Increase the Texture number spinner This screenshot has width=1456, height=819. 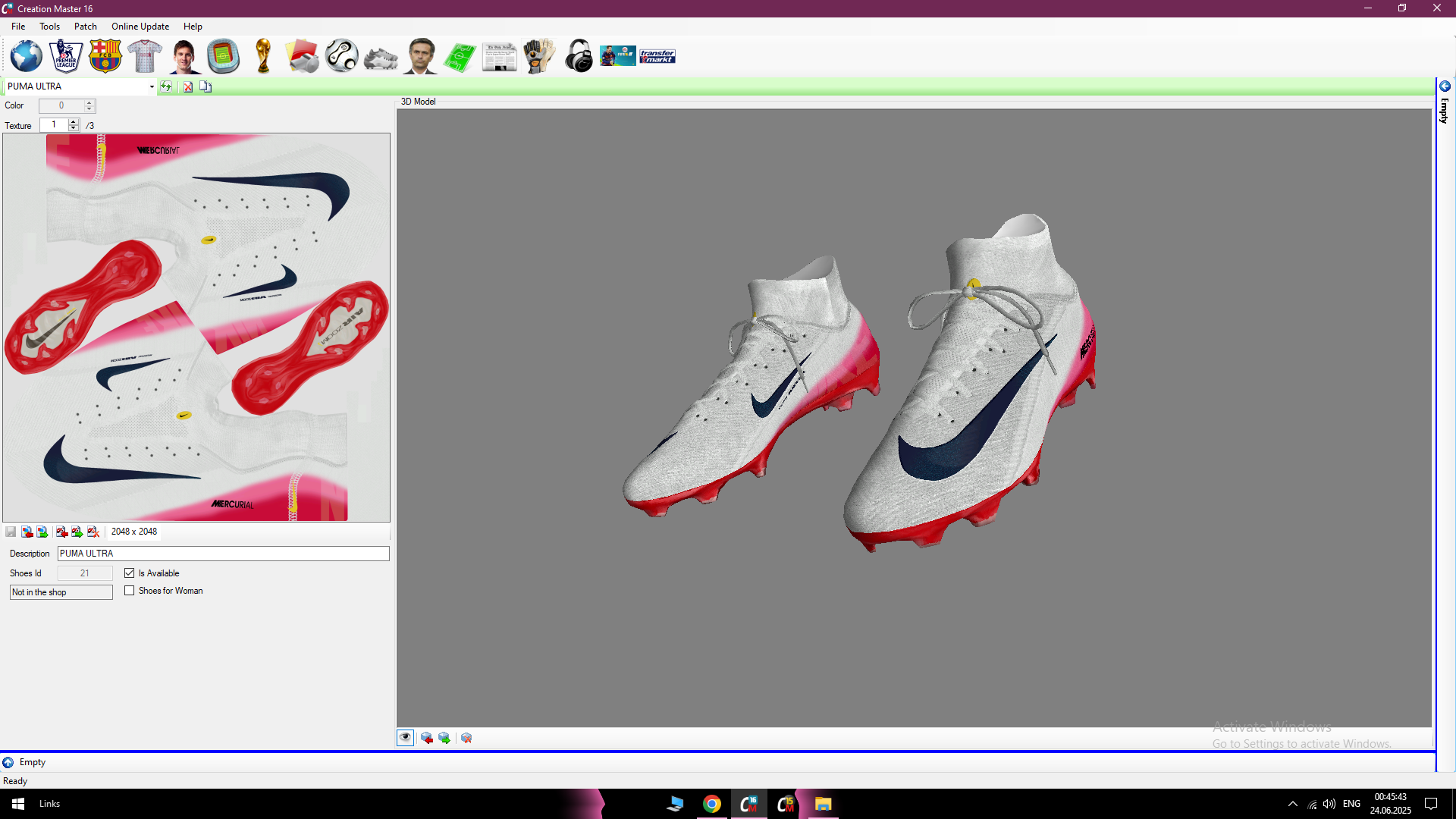(x=74, y=121)
